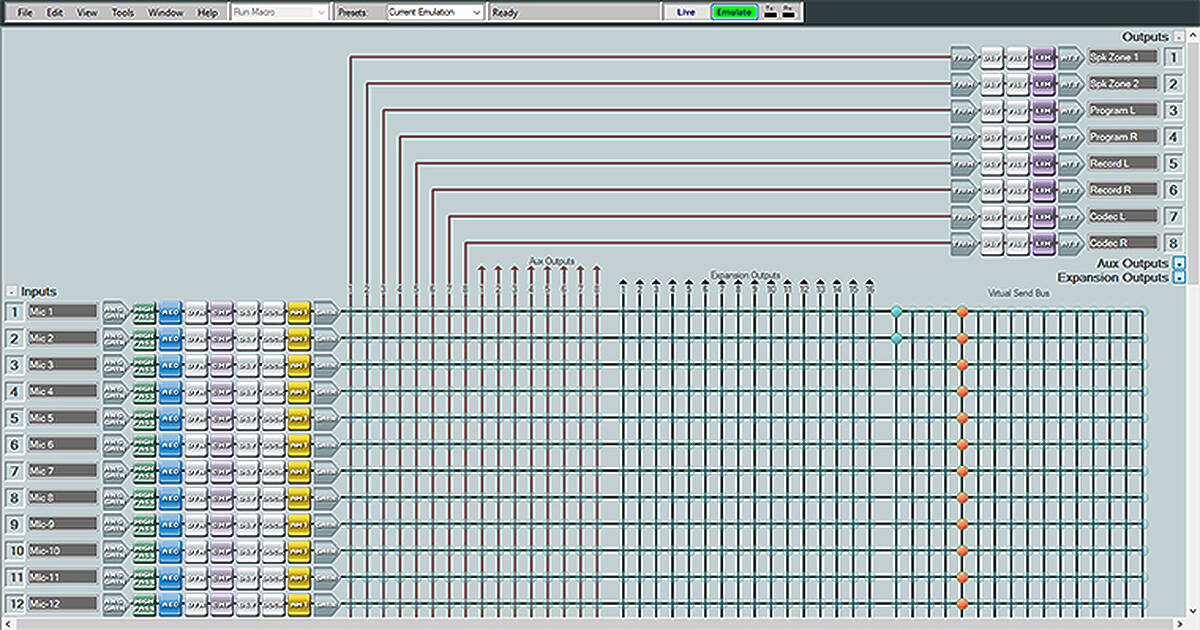Select input channel number 1 button
The height and width of the screenshot is (630, 1200).
pos(14,312)
